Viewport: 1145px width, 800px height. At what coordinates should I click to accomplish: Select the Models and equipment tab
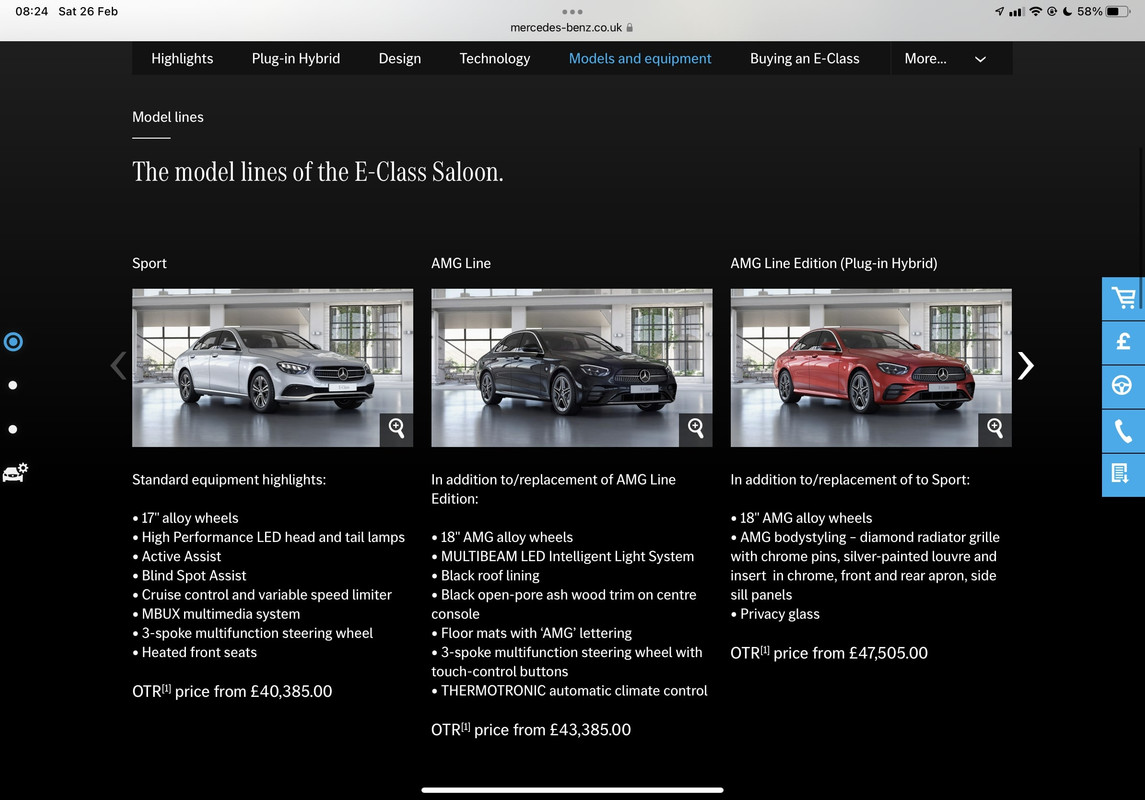[640, 58]
